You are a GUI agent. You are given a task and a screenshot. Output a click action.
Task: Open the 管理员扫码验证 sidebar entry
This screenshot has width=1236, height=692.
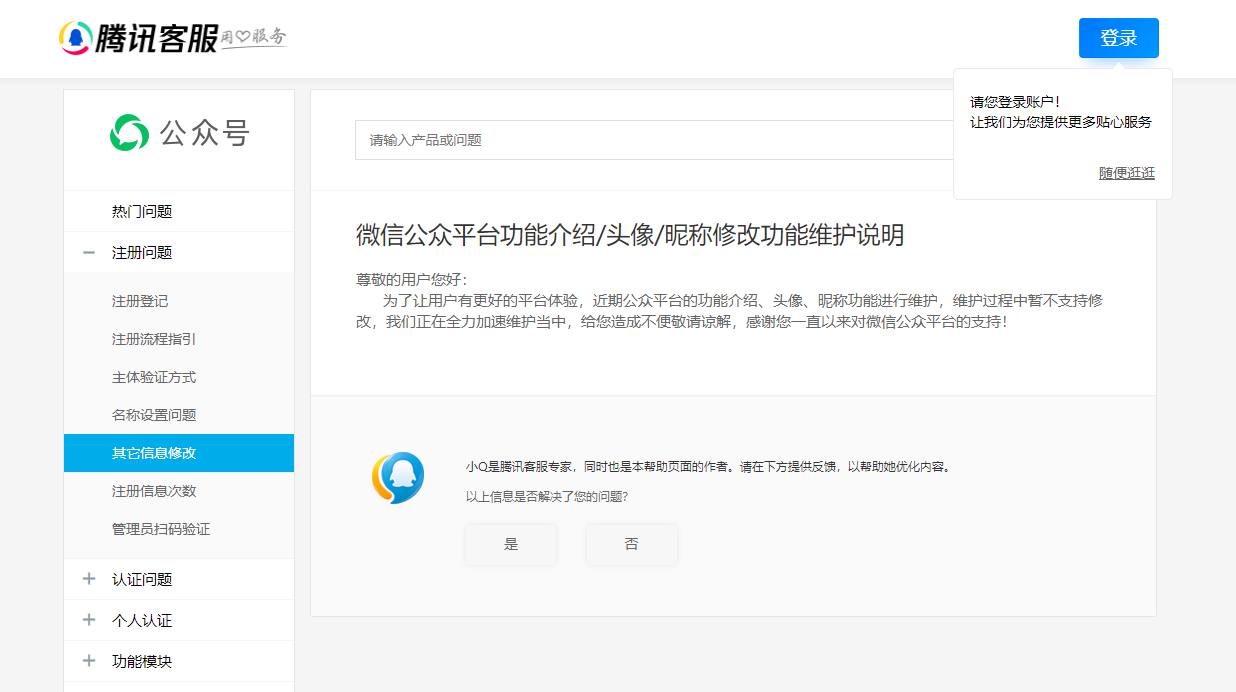click(x=161, y=529)
